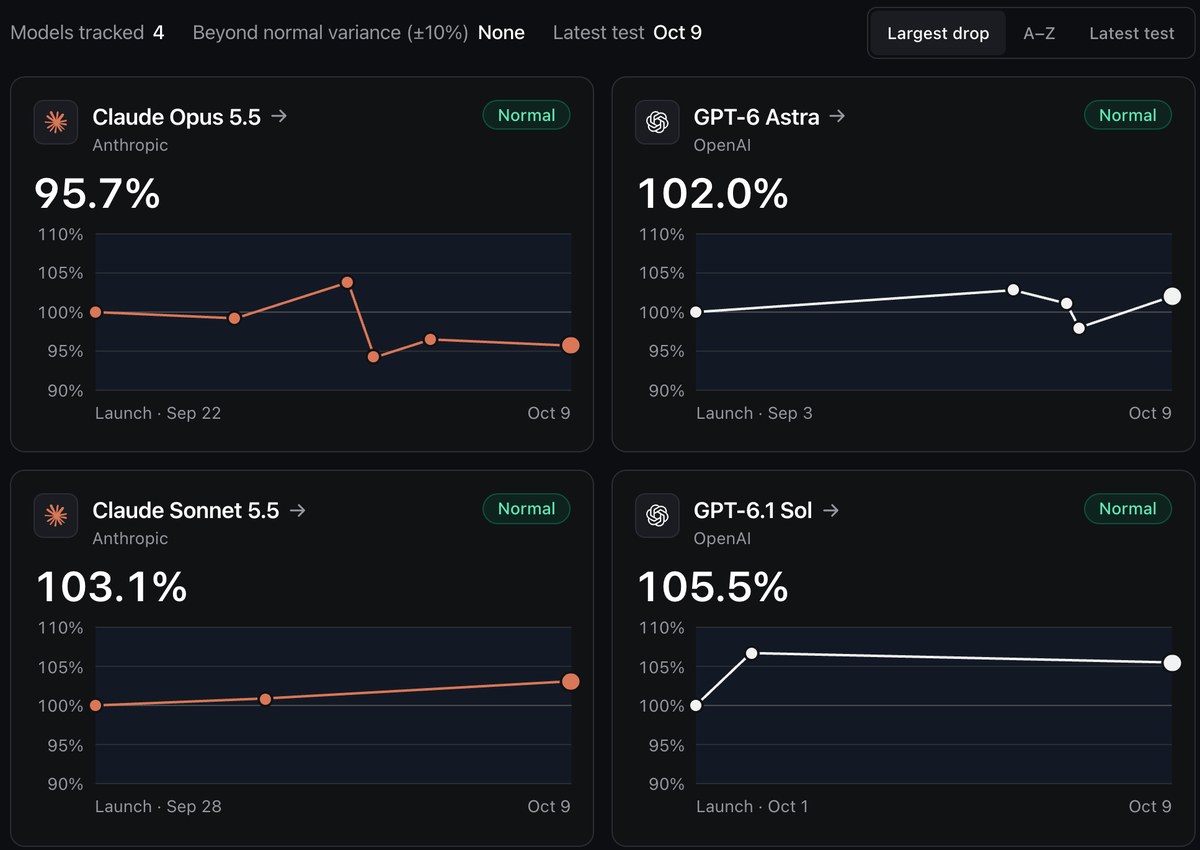Sort models by Largest drop
Screen dimensions: 1200x850
[x=938, y=33]
